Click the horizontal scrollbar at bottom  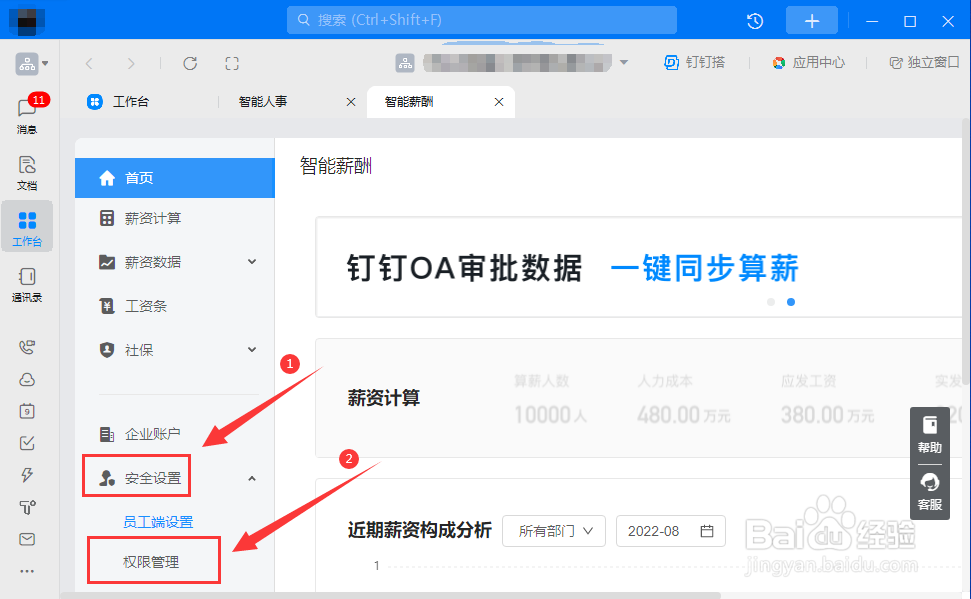click(390, 595)
